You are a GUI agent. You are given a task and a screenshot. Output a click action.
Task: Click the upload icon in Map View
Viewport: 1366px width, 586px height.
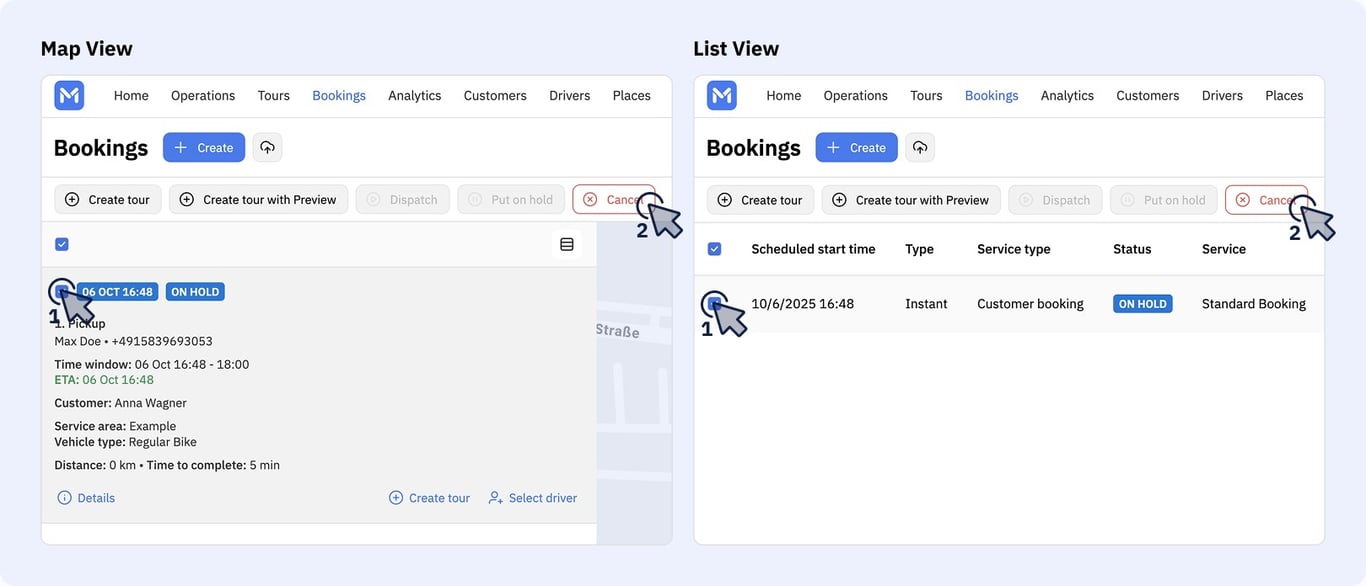[x=267, y=147]
